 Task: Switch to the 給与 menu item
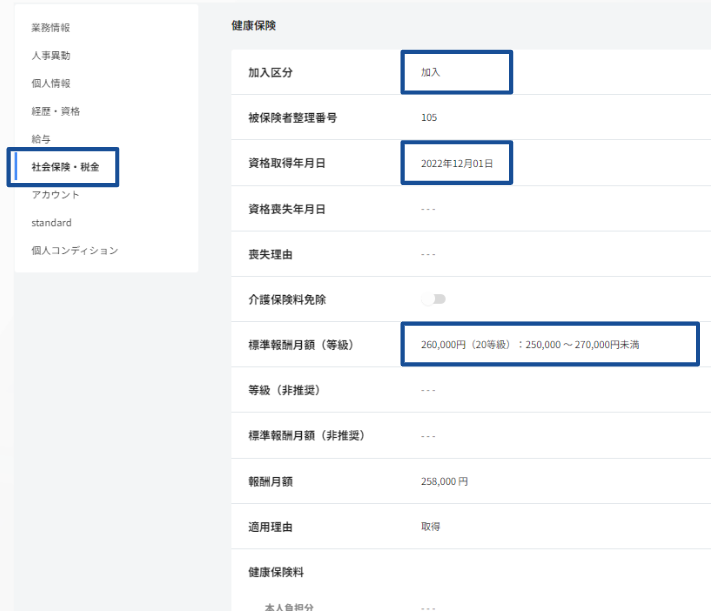click(41, 139)
